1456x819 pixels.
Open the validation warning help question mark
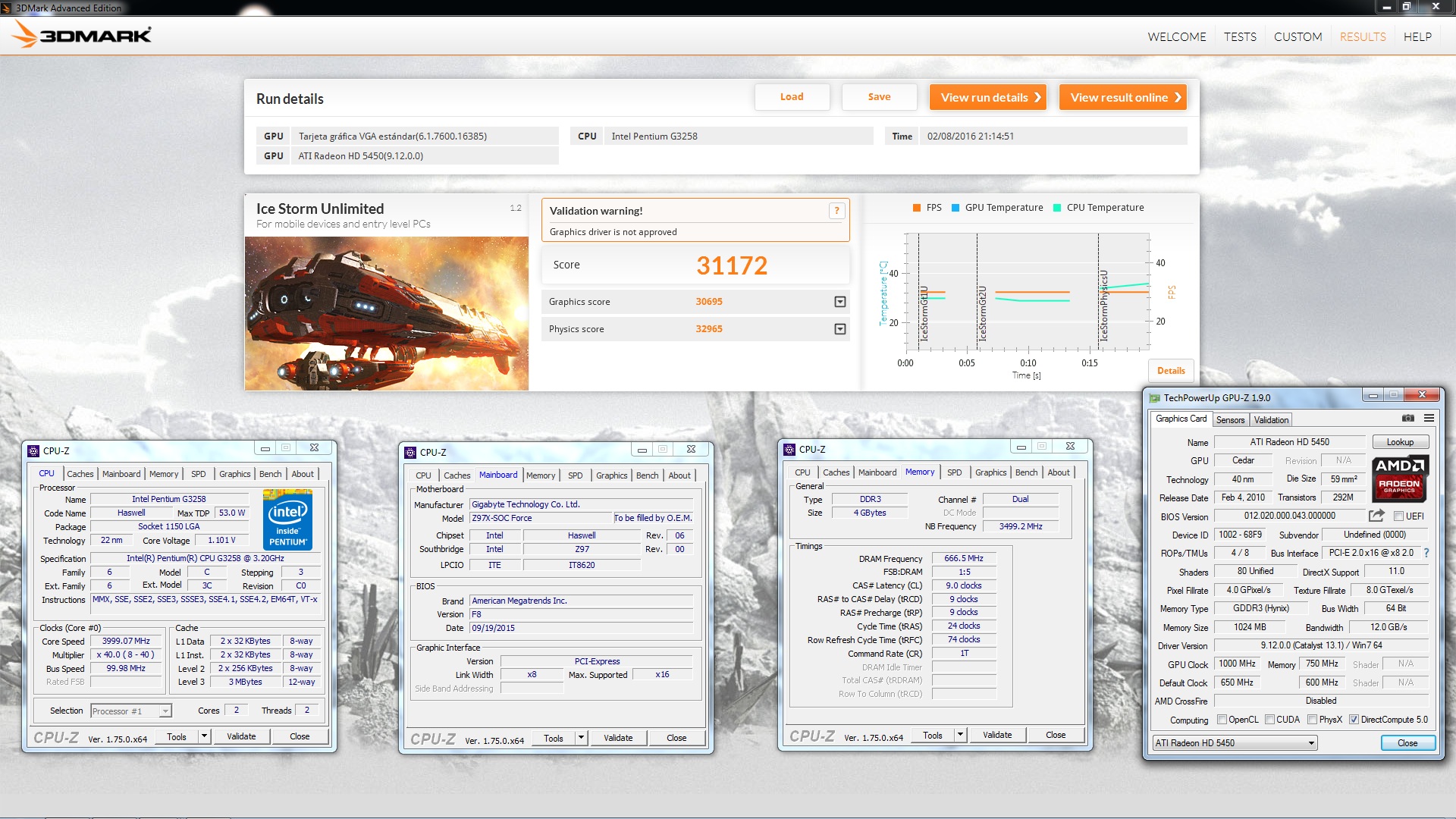[x=836, y=211]
